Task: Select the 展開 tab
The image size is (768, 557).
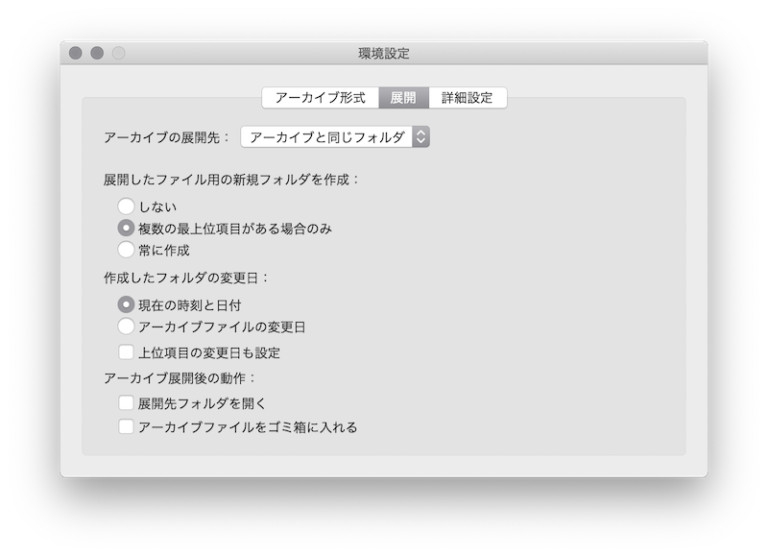Action: (x=404, y=97)
